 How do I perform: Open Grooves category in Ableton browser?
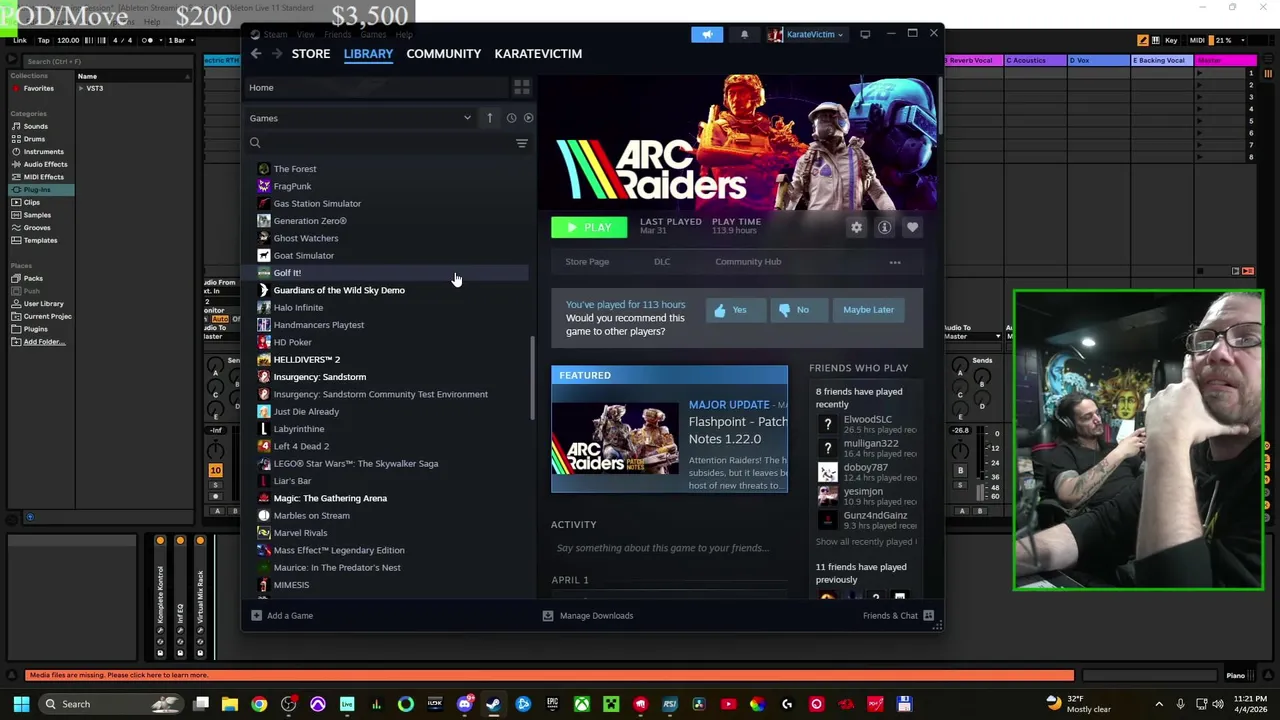point(37,227)
